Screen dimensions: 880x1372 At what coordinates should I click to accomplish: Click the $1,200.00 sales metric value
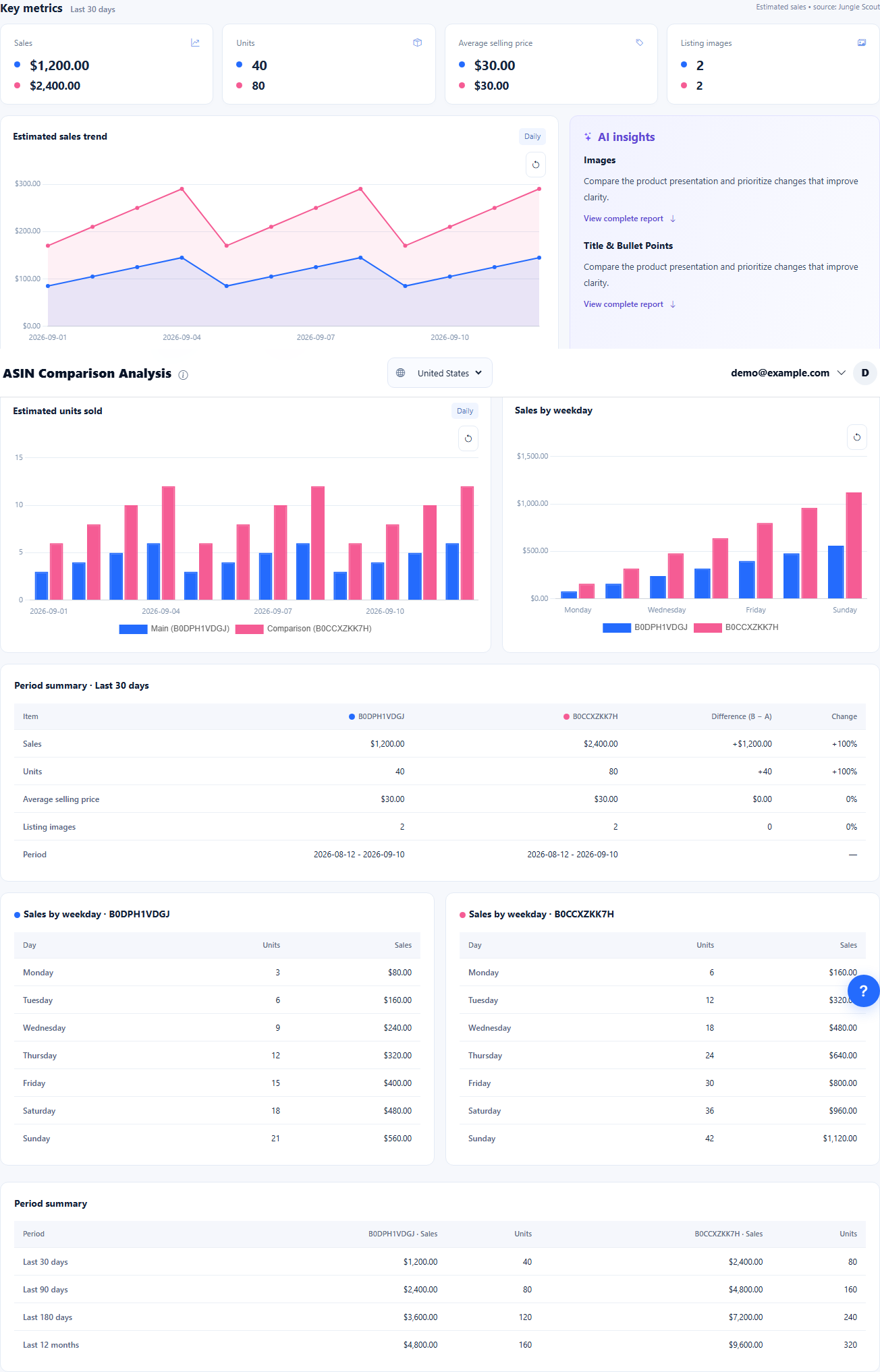point(59,65)
